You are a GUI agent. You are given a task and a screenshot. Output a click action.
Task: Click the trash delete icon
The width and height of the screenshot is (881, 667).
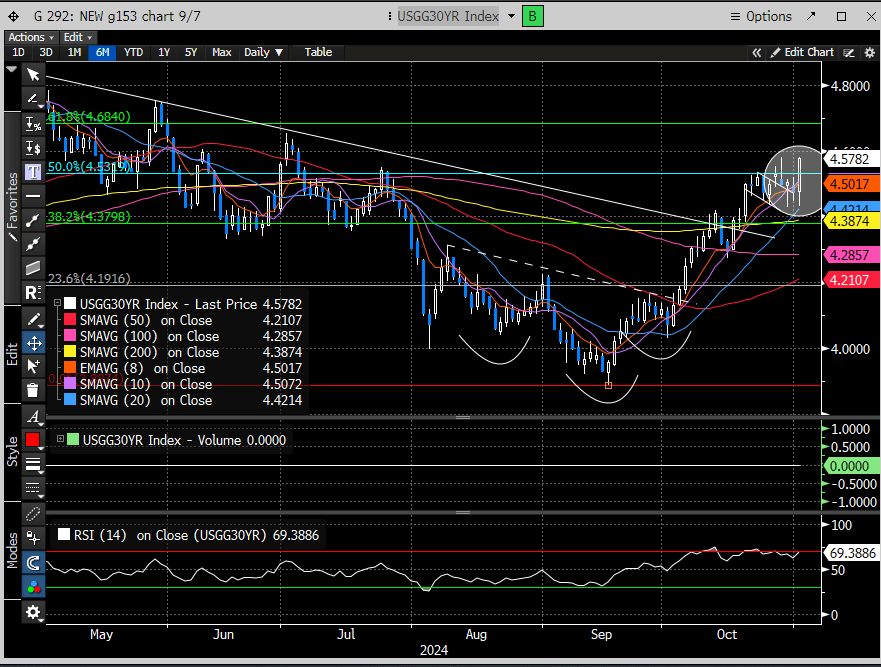point(33,390)
